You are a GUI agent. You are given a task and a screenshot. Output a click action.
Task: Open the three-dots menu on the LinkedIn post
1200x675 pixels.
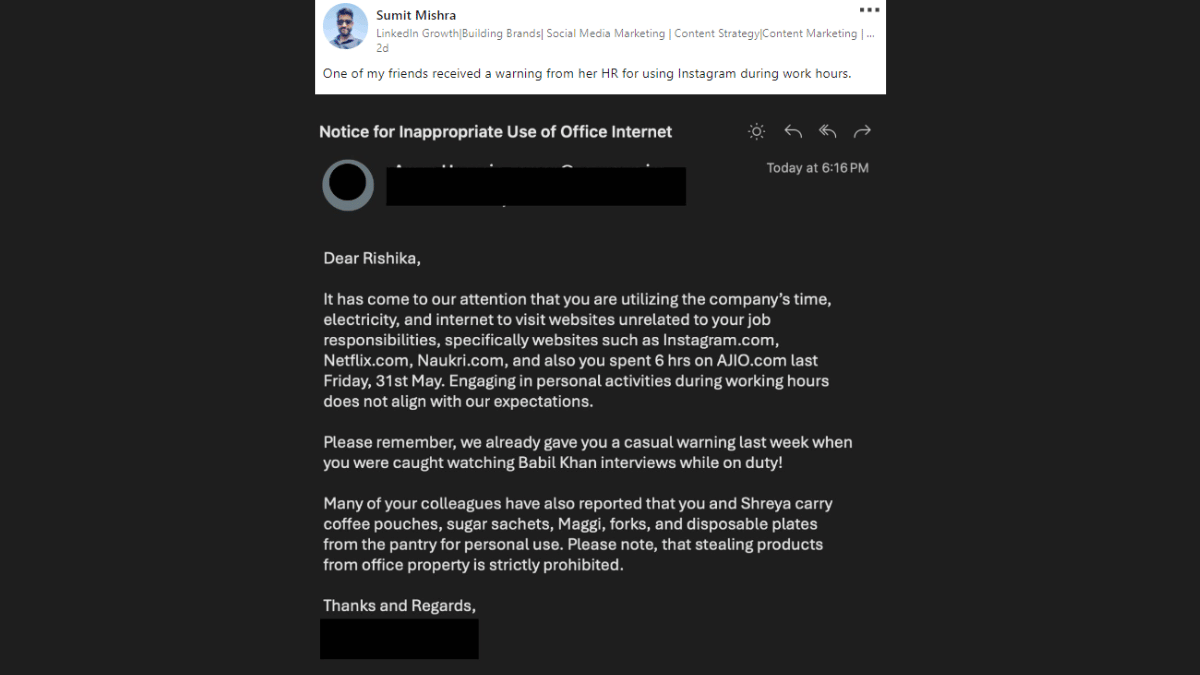click(x=869, y=10)
